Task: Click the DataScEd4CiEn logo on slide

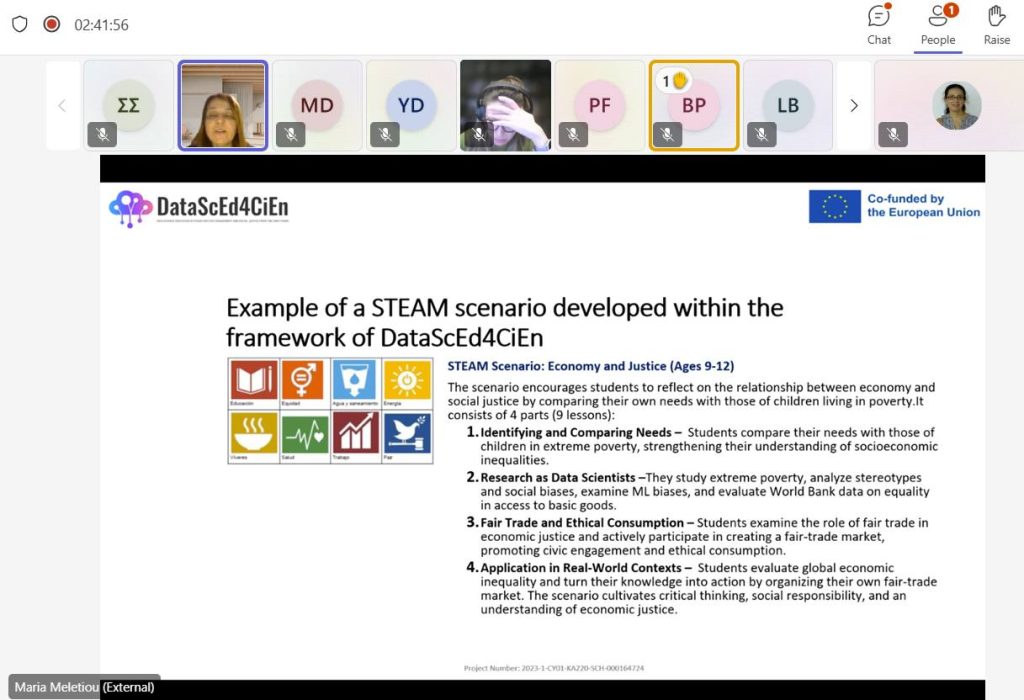Action: [x=199, y=207]
